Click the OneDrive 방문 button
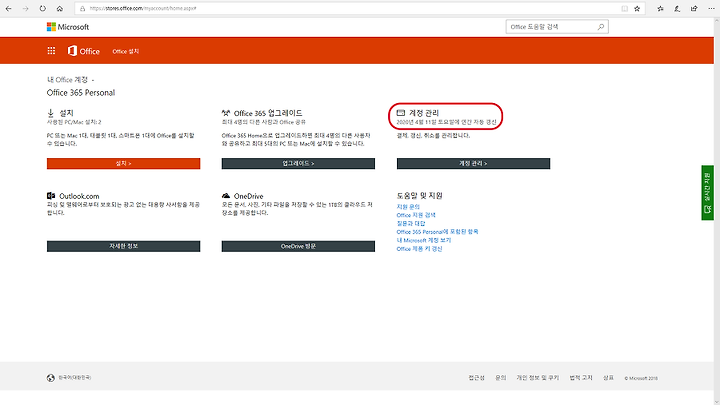This screenshot has height=405, width=720. tap(298, 246)
